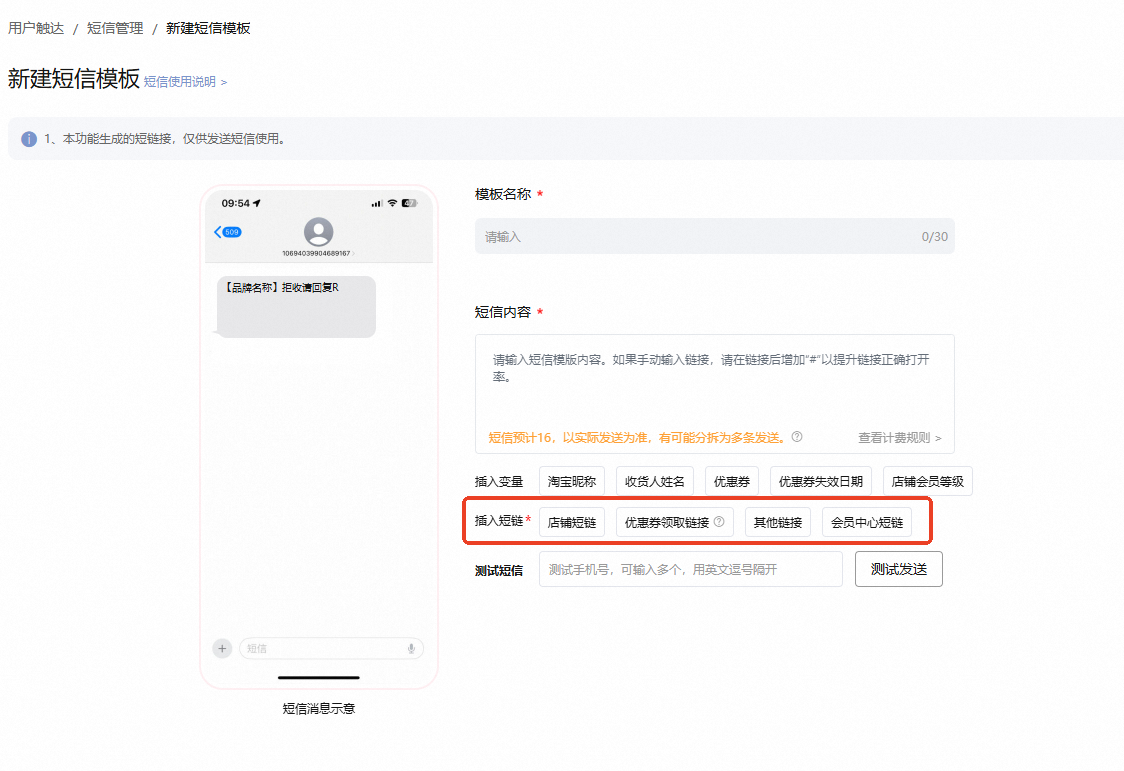The image size is (1124, 771).
Task: Tap the 短信 message field in the phone preview
Action: point(331,648)
